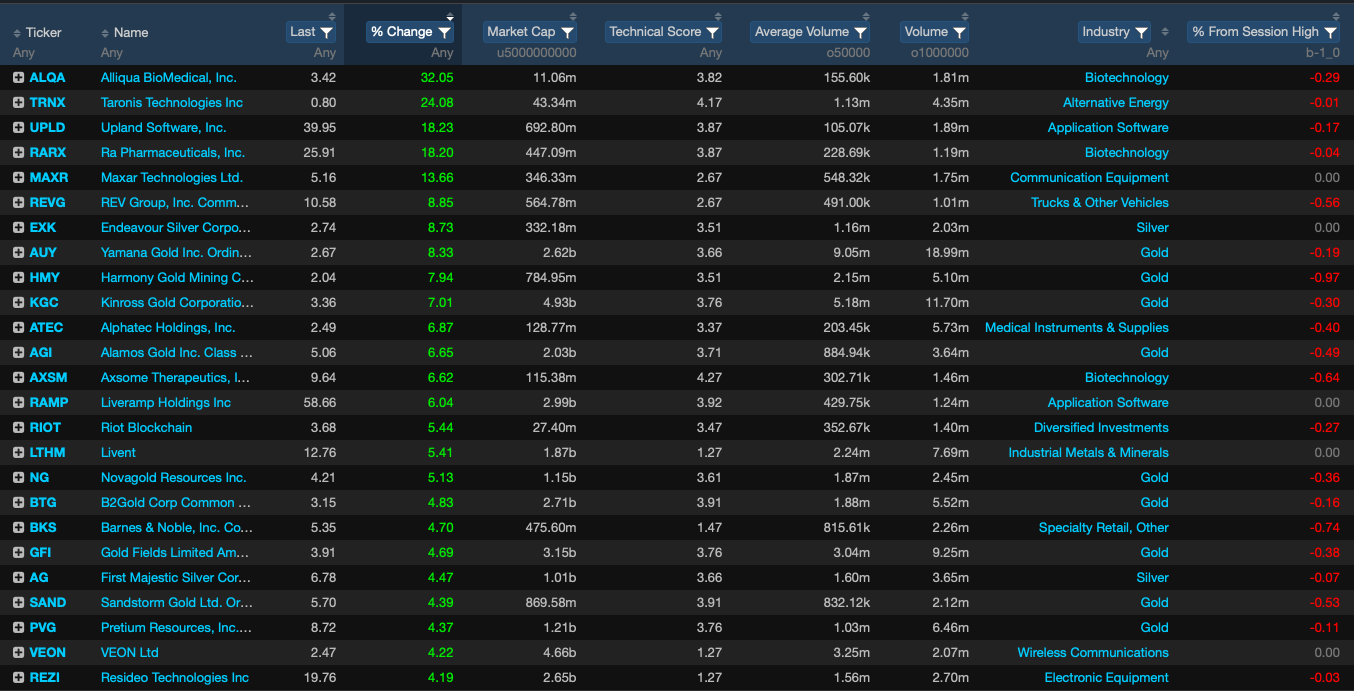Image resolution: width=1354 pixels, height=691 pixels.
Task: Expand the NG row plus icon
Action: tap(18, 478)
